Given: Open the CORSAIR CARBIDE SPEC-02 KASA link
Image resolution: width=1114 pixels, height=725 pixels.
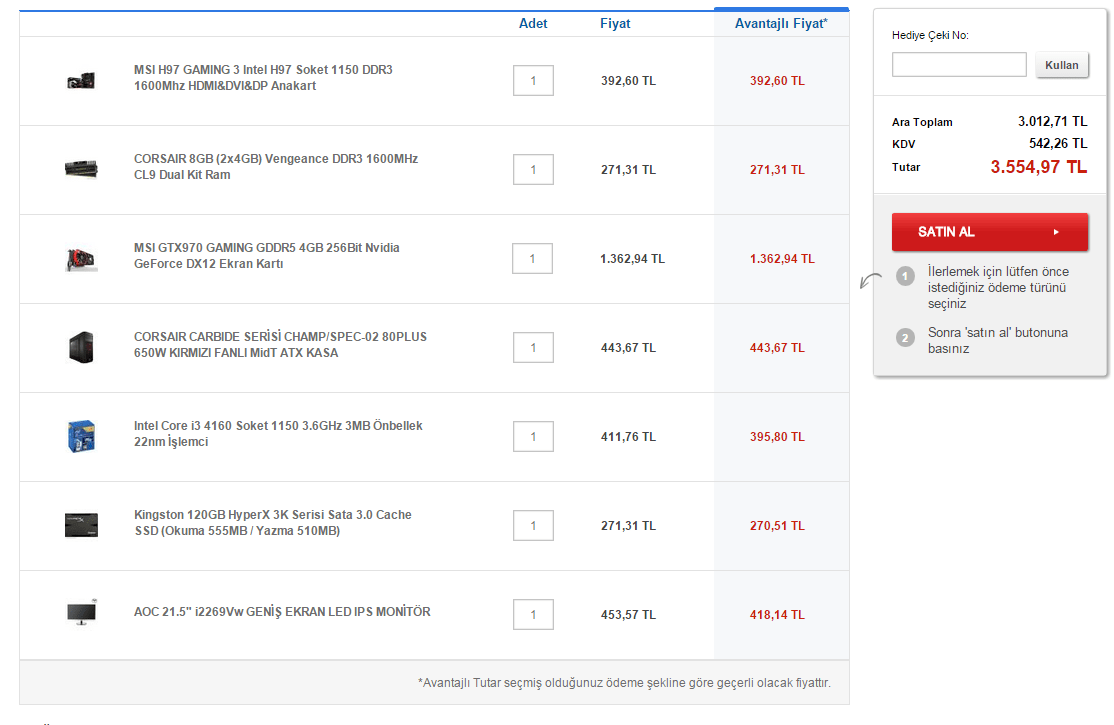Looking at the screenshot, I should coord(280,344).
